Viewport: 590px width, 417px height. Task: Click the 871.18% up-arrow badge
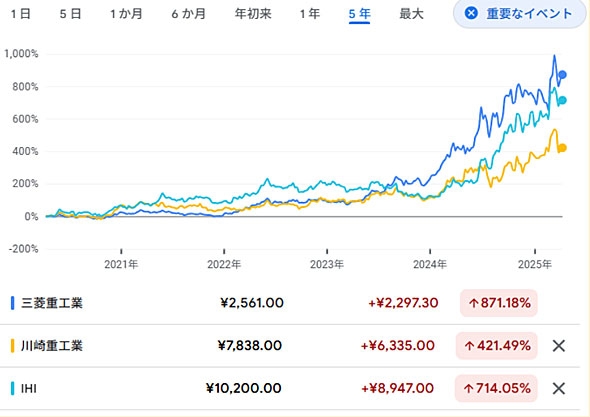[499, 303]
